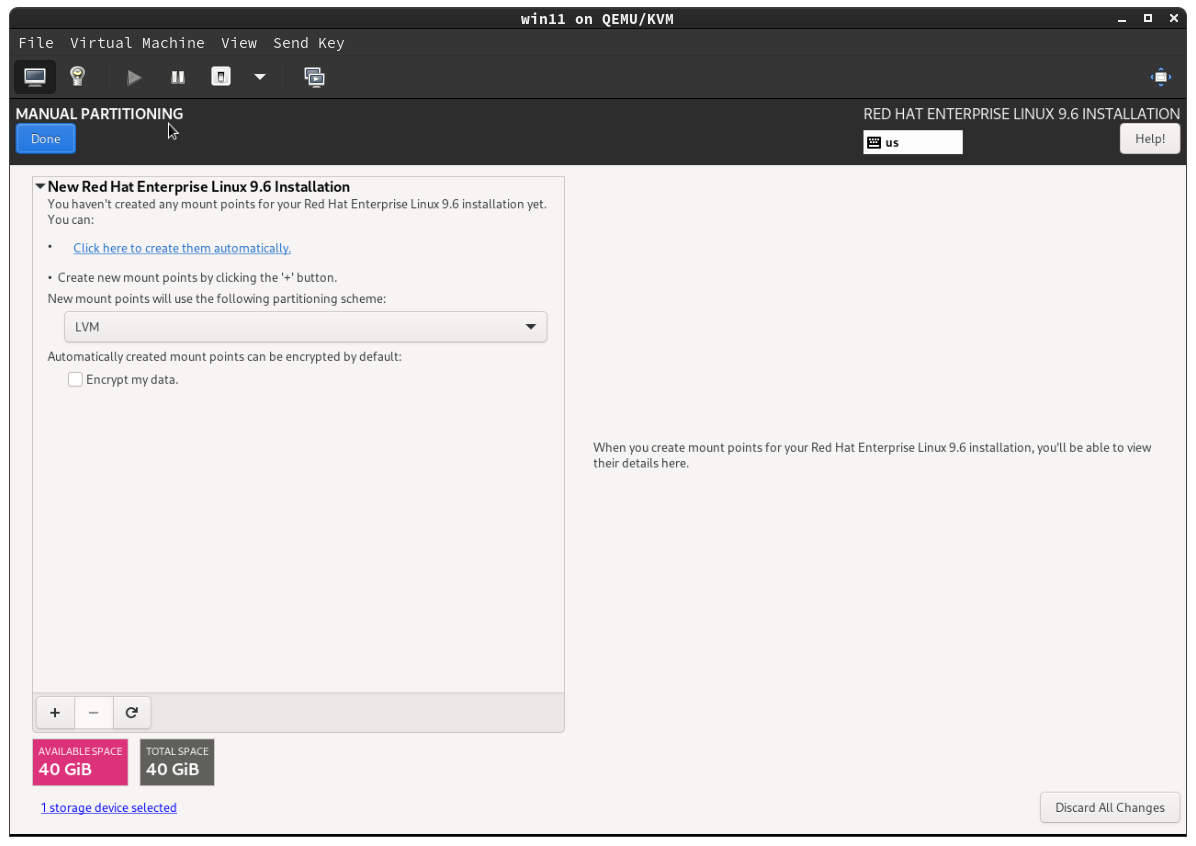Toggle fullscreen console mode icon
The width and height of the screenshot is (1196, 846).
(x=1161, y=77)
